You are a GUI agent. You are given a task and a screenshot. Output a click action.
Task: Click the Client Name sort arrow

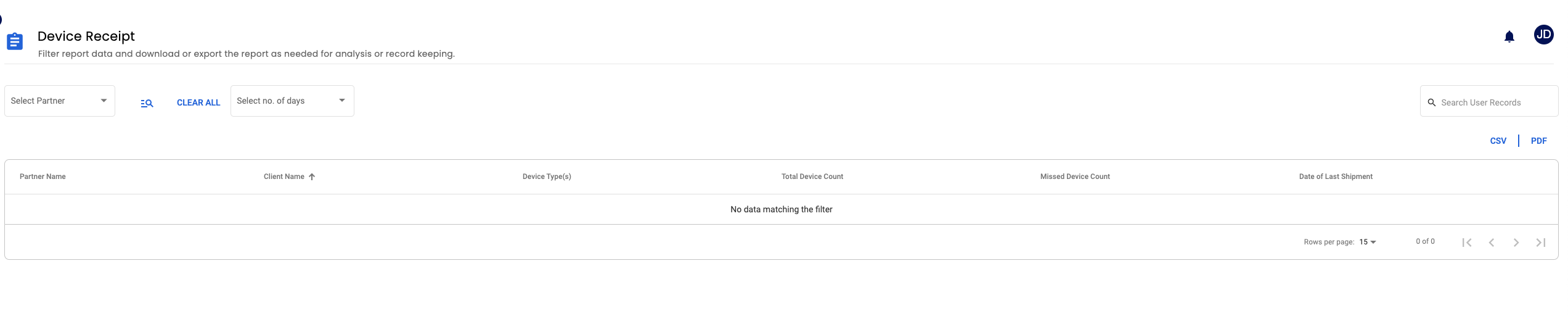(312, 177)
